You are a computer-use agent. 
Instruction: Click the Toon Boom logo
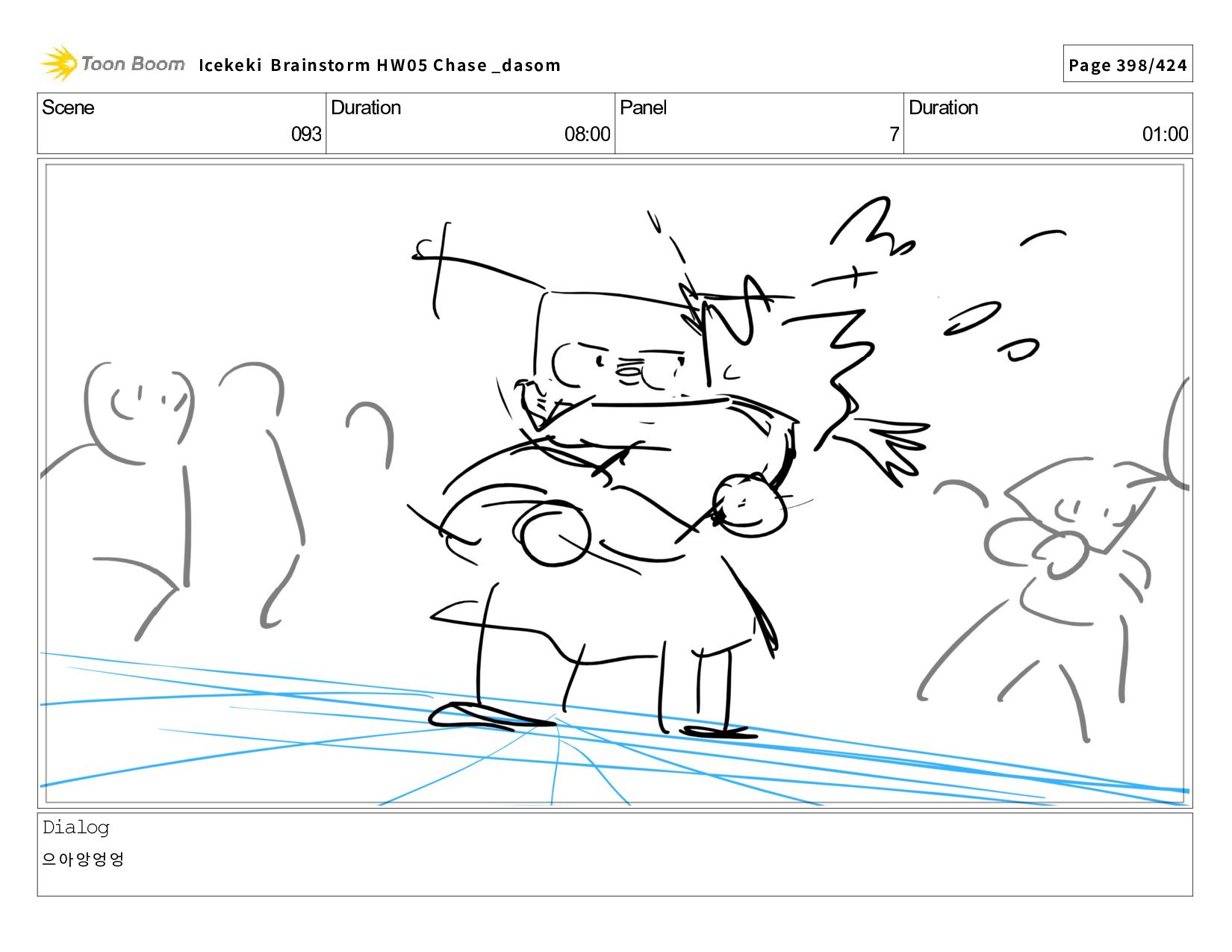point(112,63)
